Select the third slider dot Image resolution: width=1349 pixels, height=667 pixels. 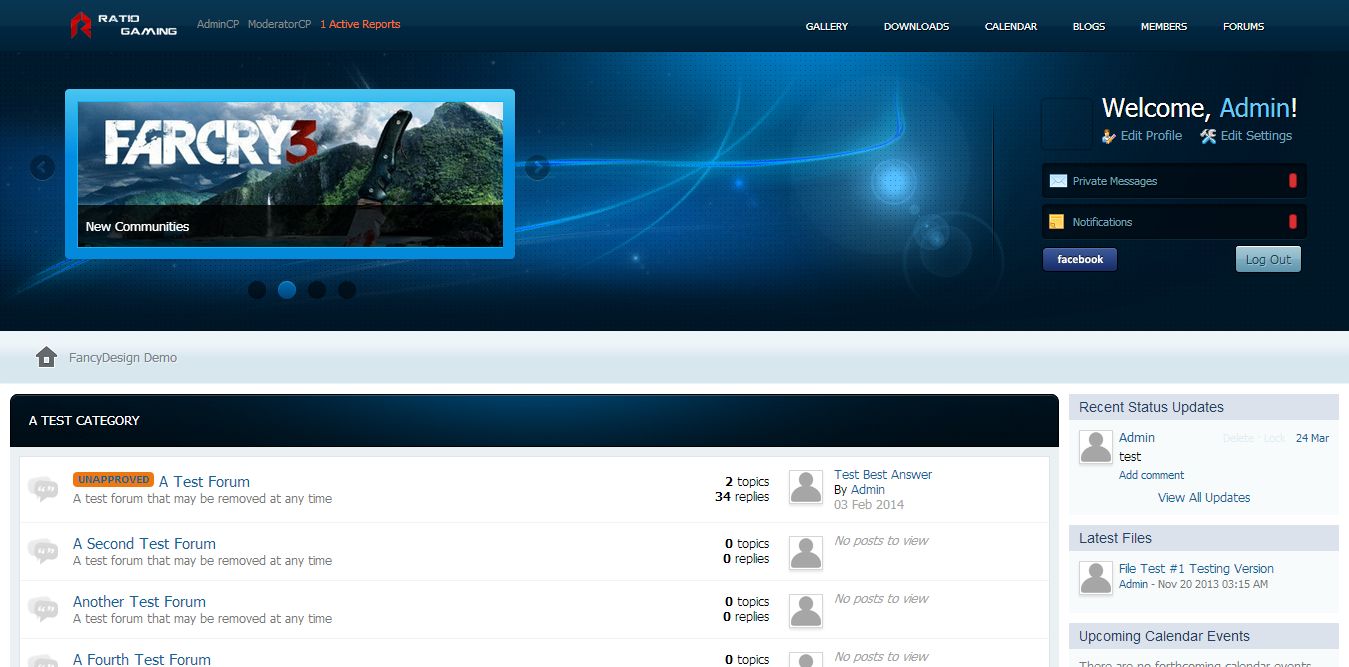317,290
